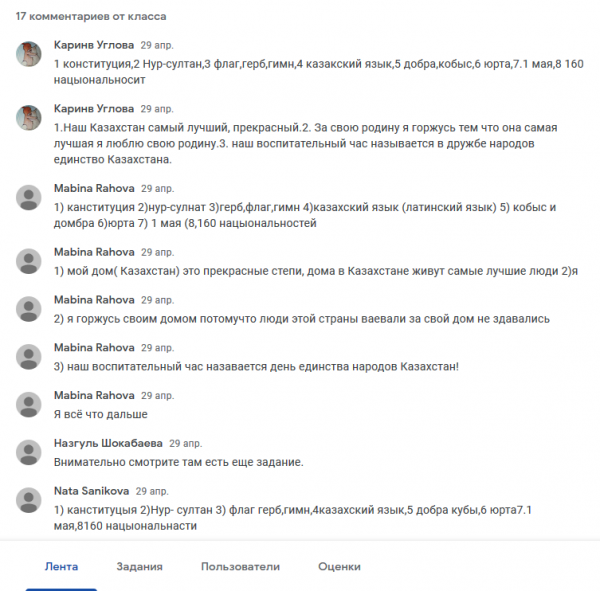This screenshot has height=591, width=600.
Task: Click Mabina Rahova's avatar beside "я горжусь" comment
Action: click(x=30, y=309)
